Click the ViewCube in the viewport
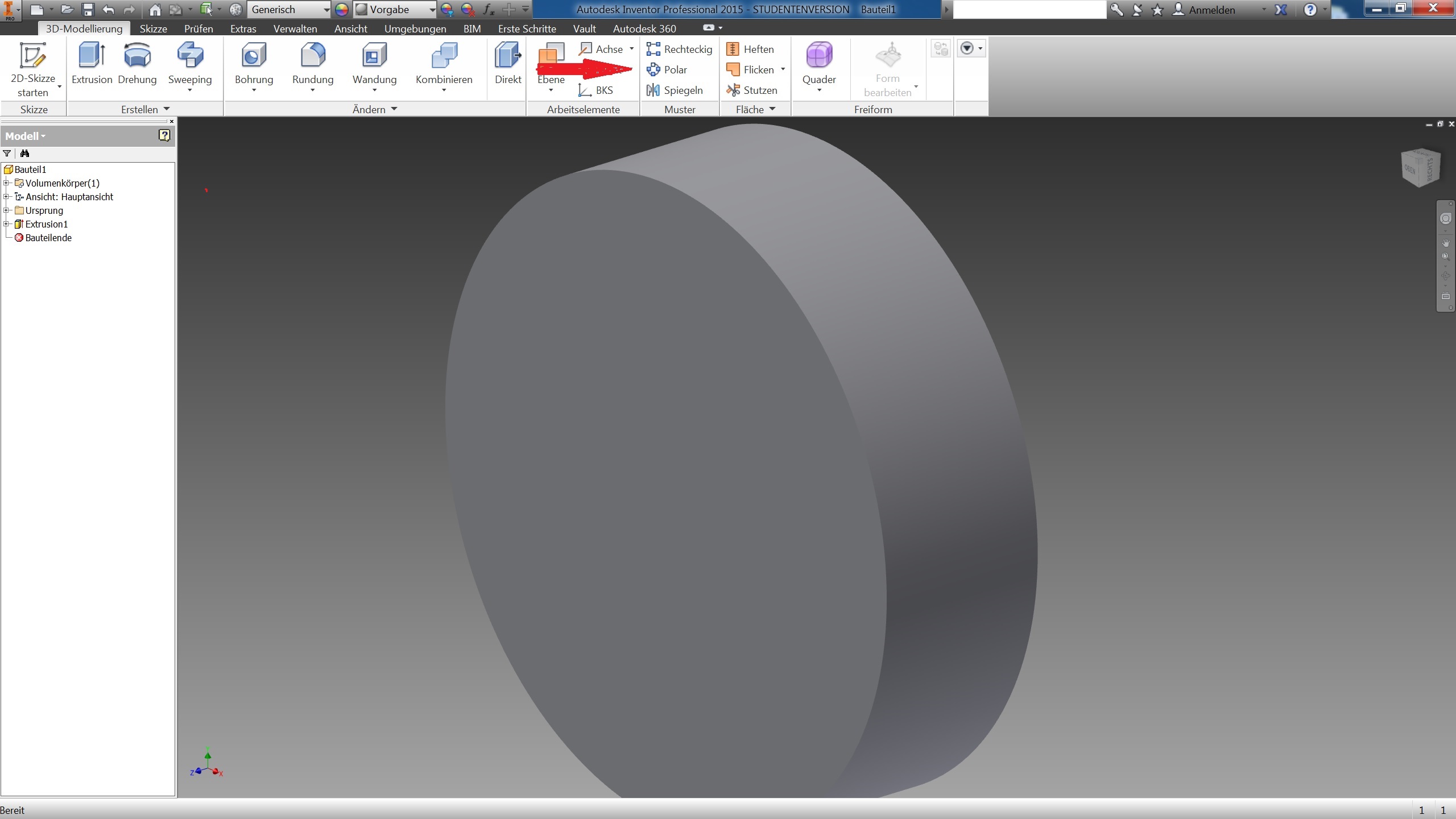Image resolution: width=1456 pixels, height=819 pixels. point(1421,168)
